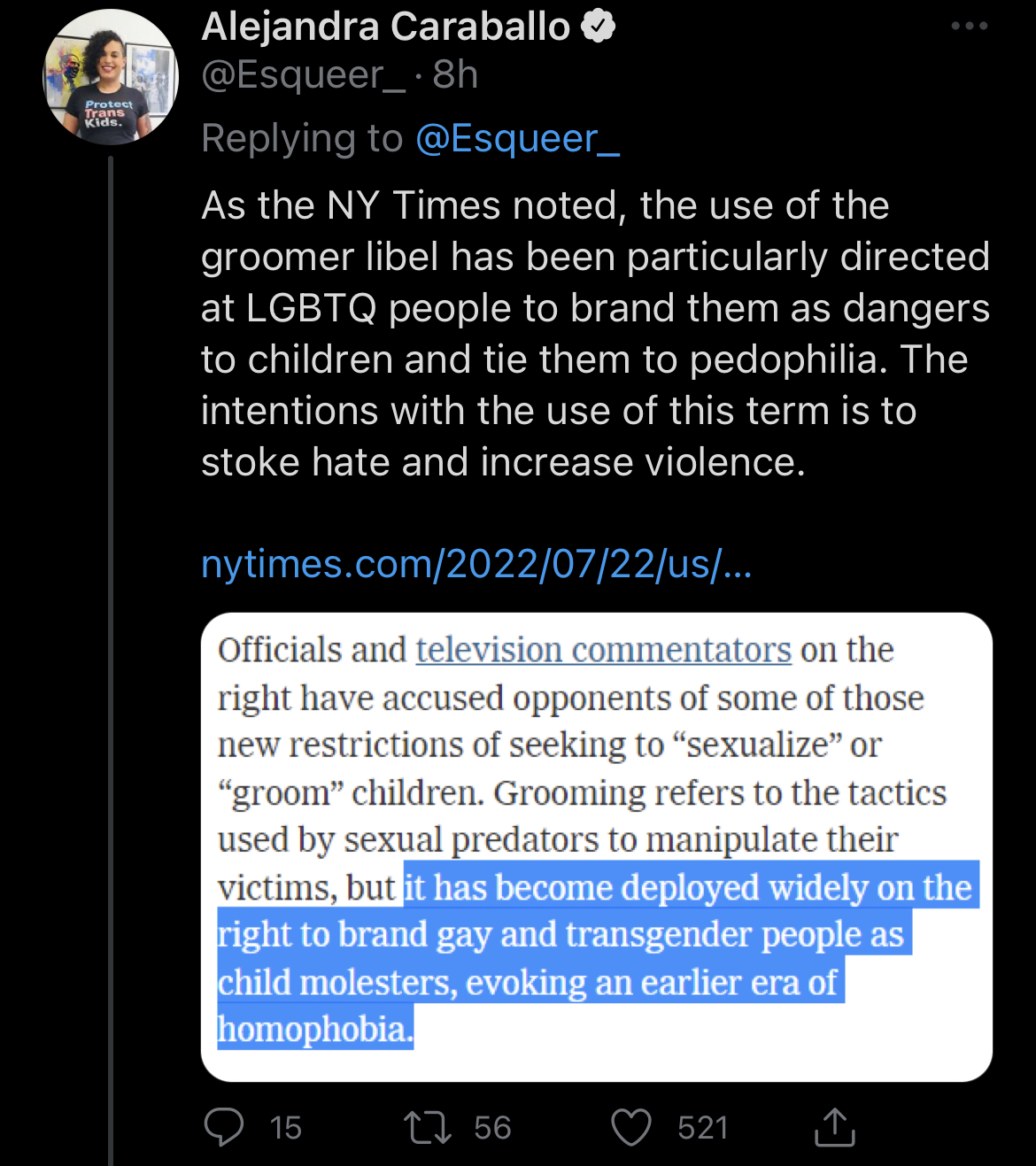Viewport: 1036px width, 1166px height.
Task: Click the Alejandra Caraballo display name
Action: point(386,27)
